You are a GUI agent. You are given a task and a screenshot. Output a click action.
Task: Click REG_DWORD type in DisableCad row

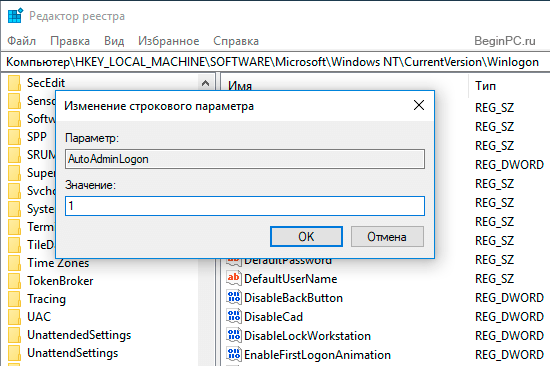click(509, 317)
